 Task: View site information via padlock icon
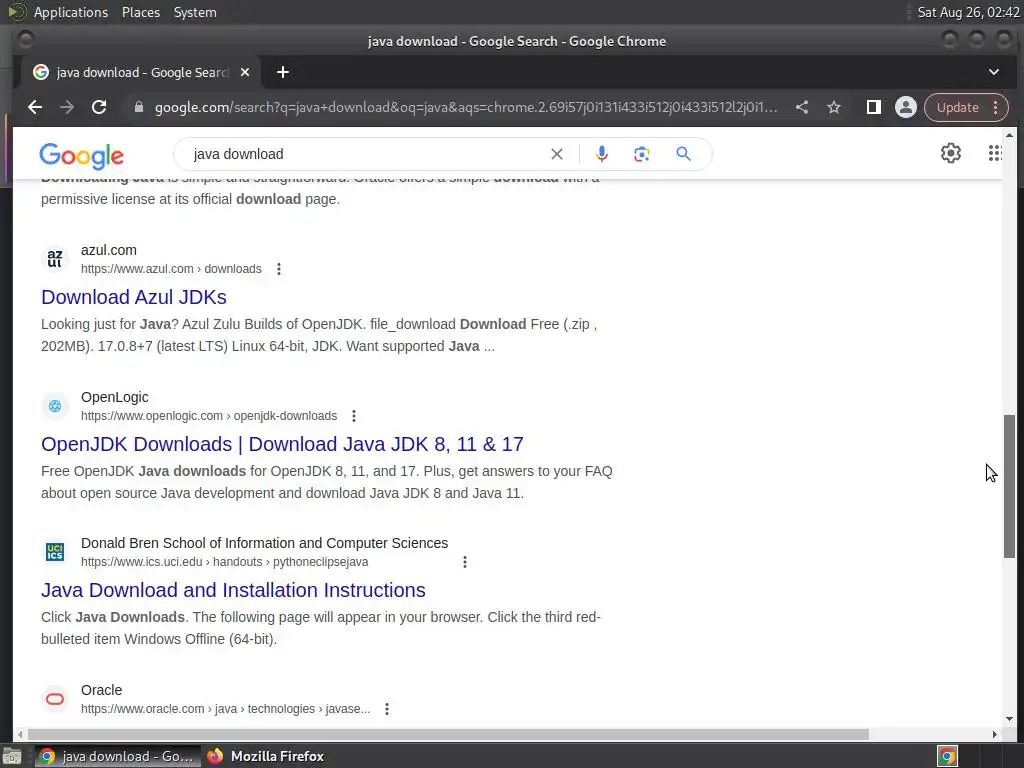tap(138, 107)
